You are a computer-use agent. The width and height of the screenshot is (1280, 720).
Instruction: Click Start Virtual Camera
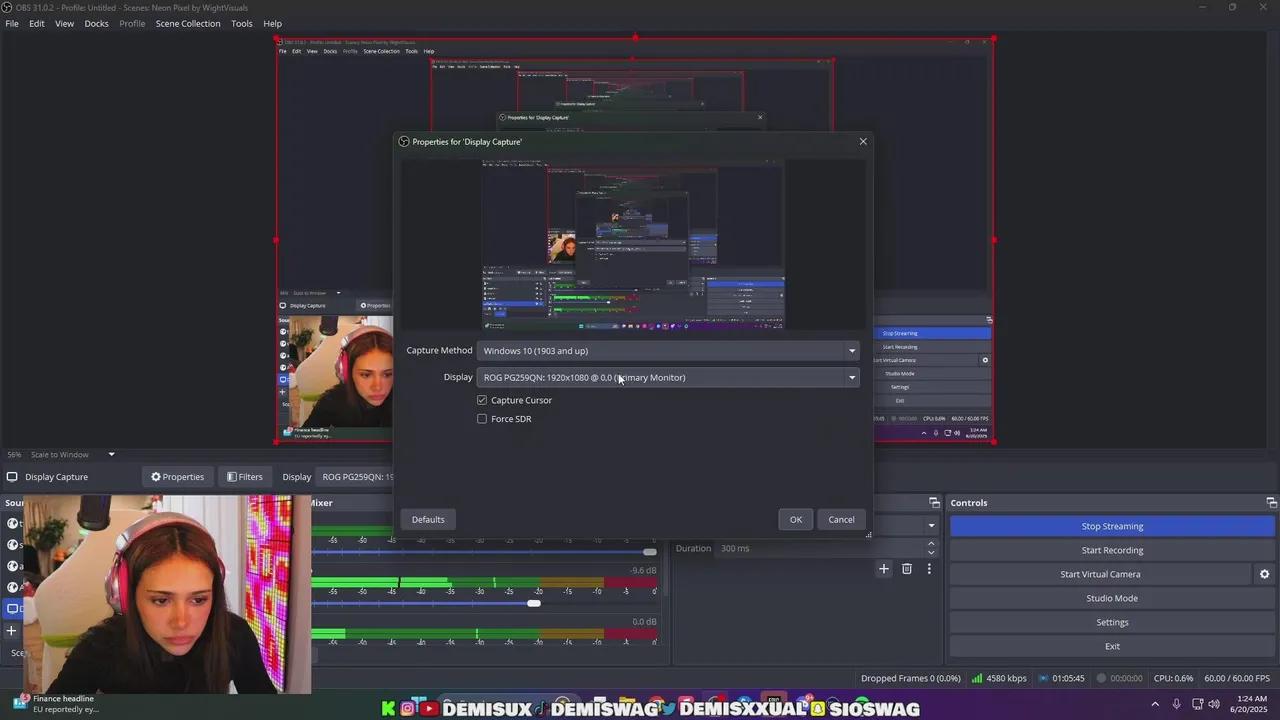tap(1100, 574)
